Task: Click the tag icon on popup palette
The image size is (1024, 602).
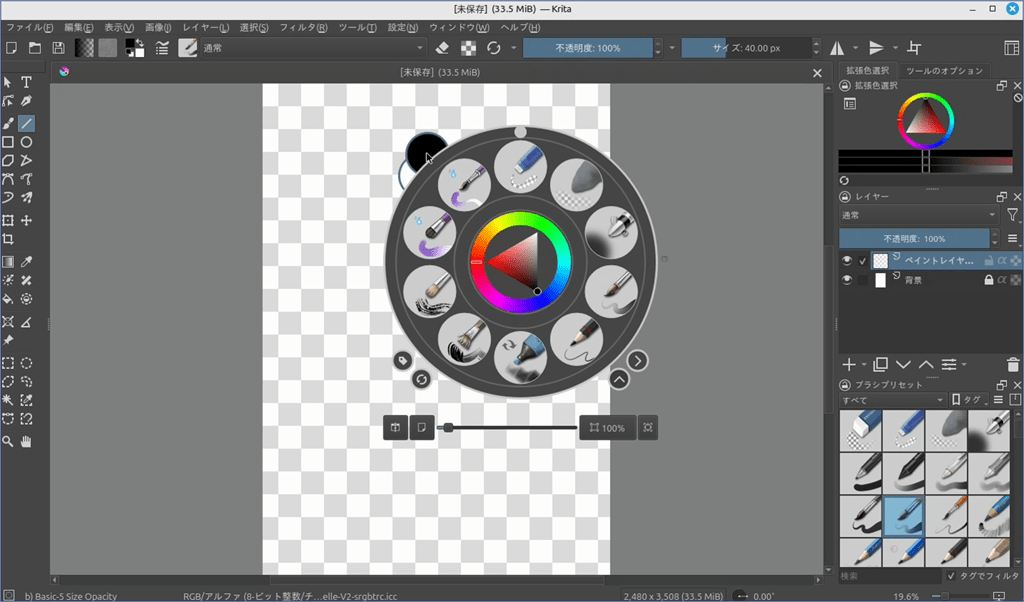Action: 402,360
